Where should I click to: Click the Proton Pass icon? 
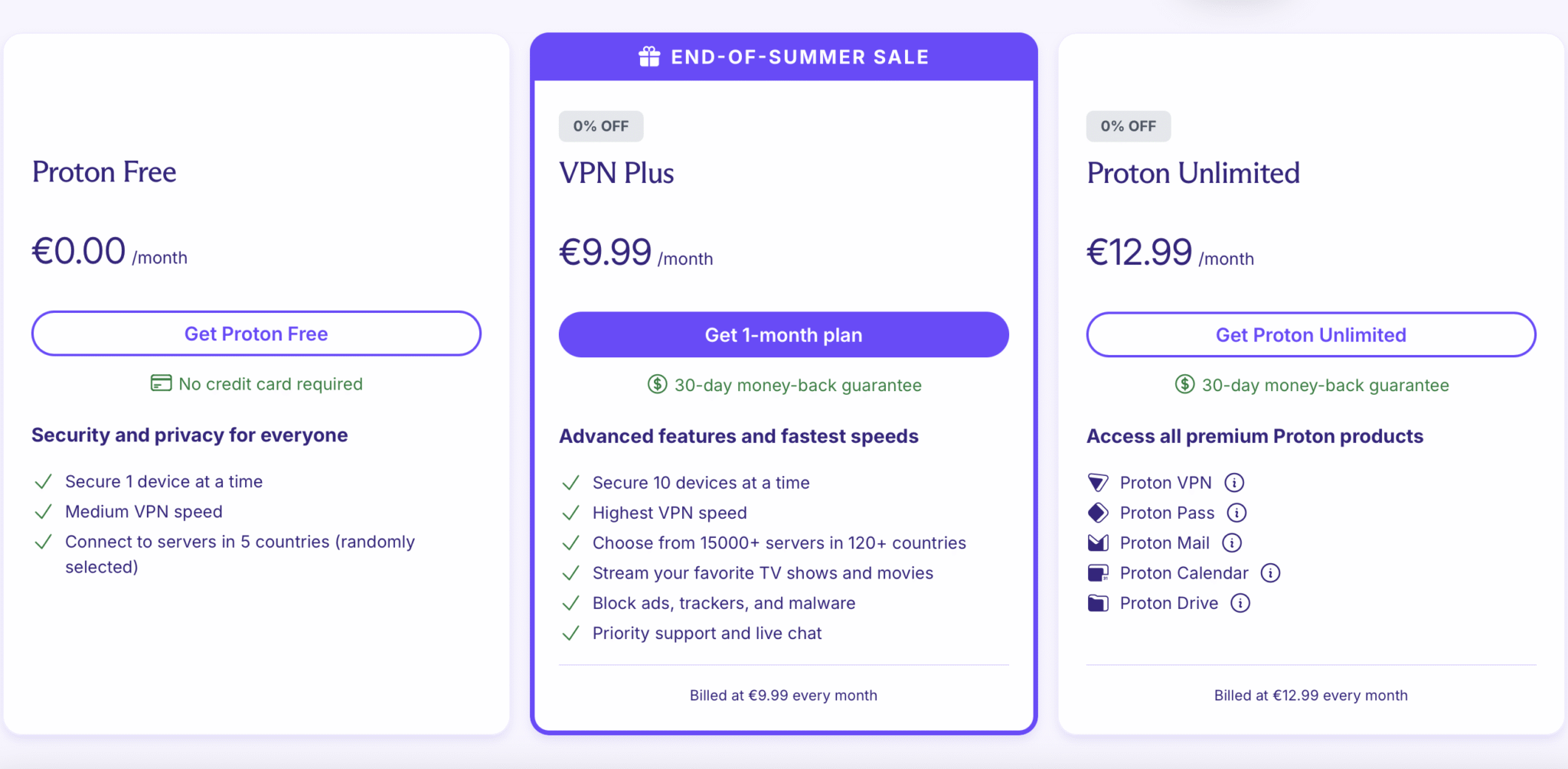click(x=1098, y=513)
